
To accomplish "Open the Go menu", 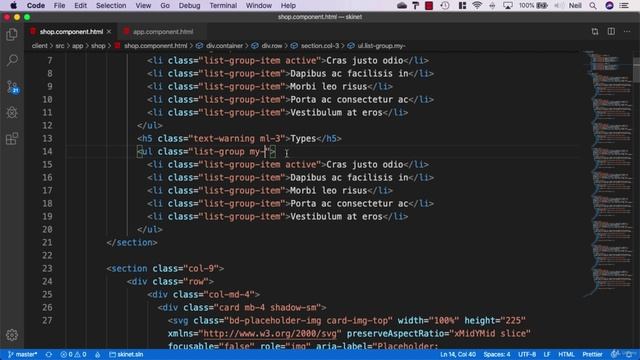I will 165,6.
